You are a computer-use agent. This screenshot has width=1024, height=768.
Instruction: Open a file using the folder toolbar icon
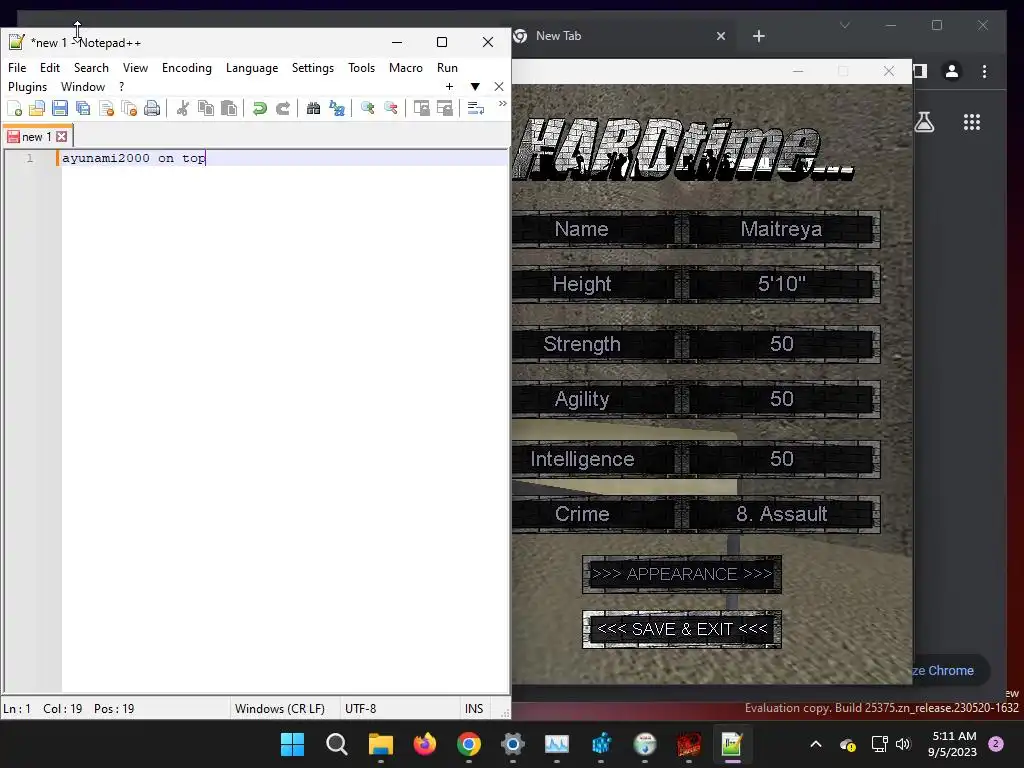37,108
